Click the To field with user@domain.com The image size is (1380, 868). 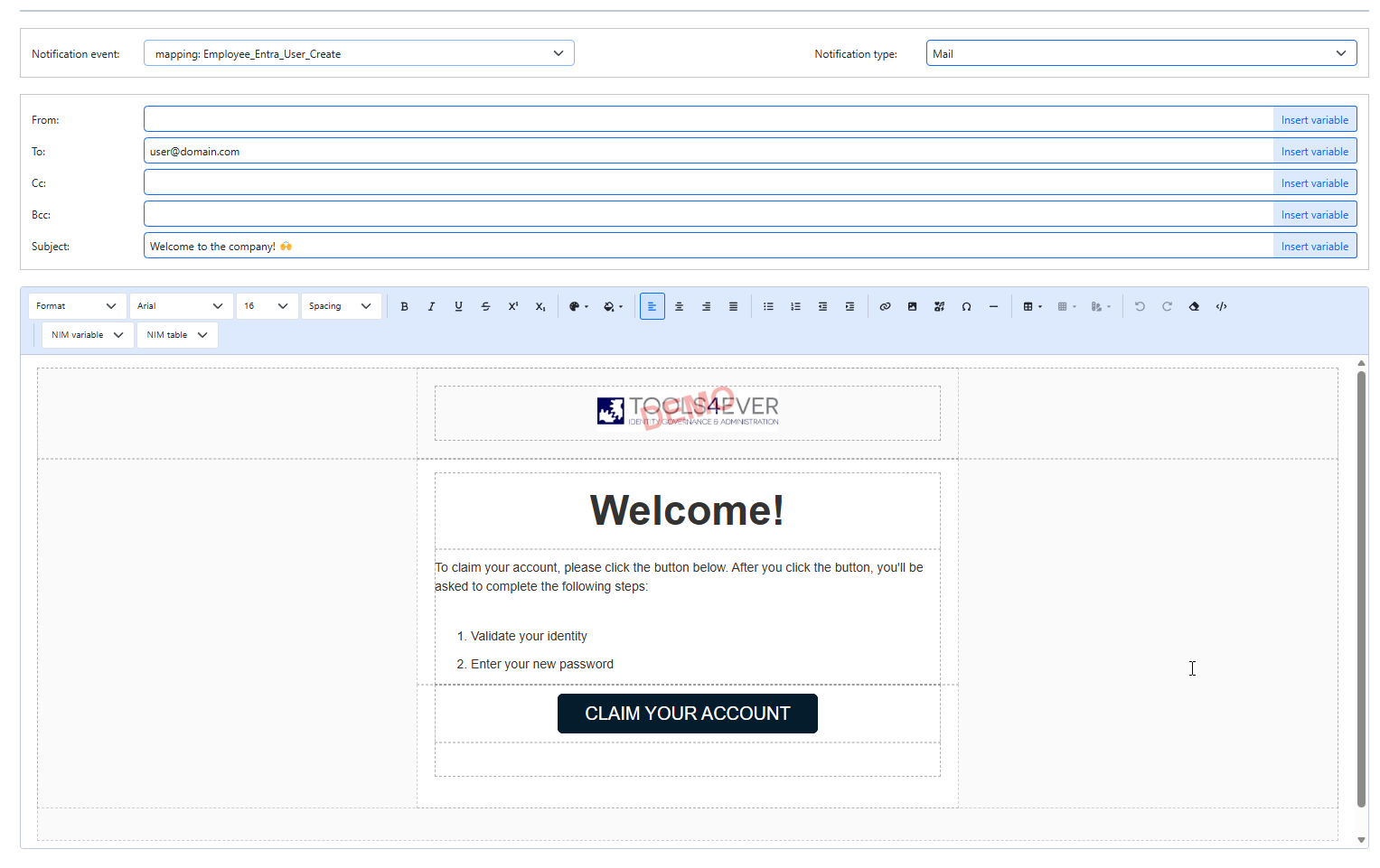[x=709, y=151]
